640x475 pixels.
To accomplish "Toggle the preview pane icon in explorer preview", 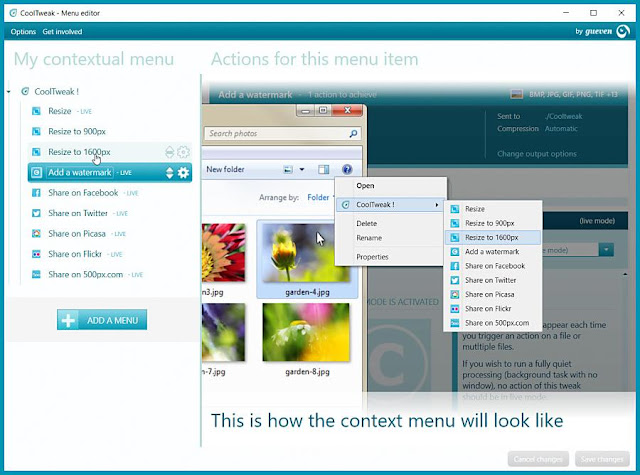I will [324, 169].
